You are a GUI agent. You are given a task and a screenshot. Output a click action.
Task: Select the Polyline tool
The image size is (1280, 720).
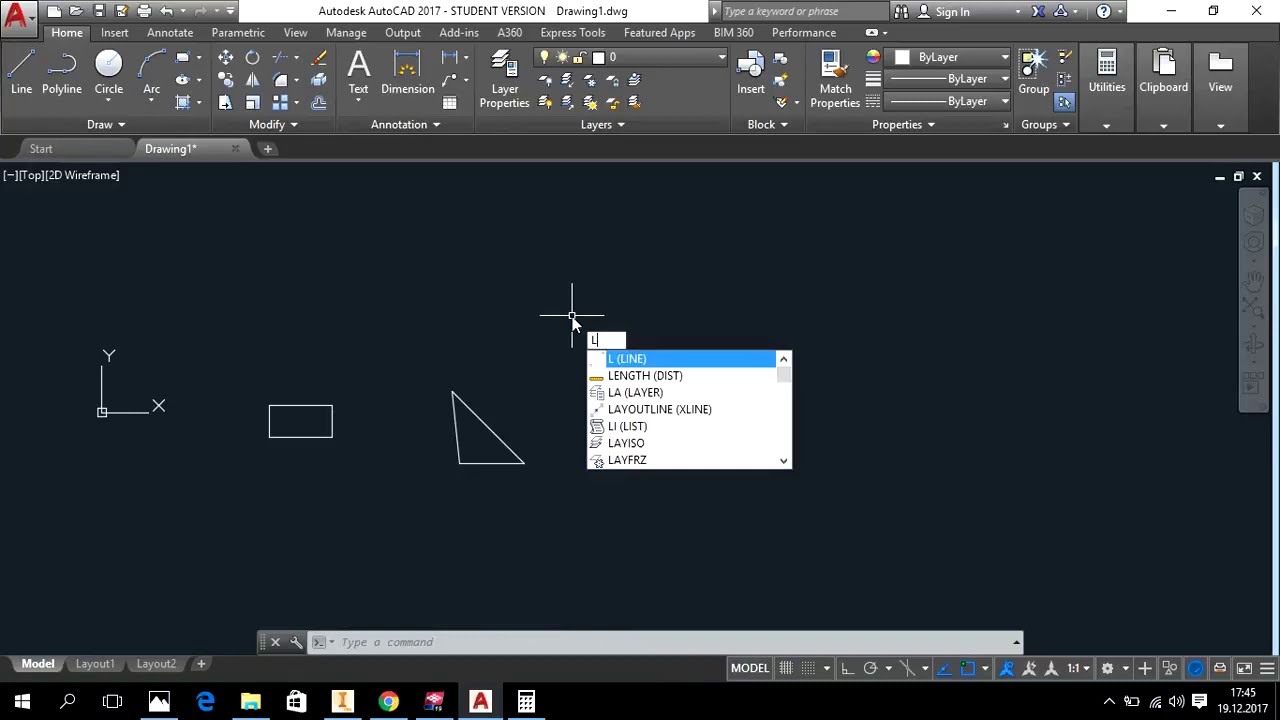(61, 74)
